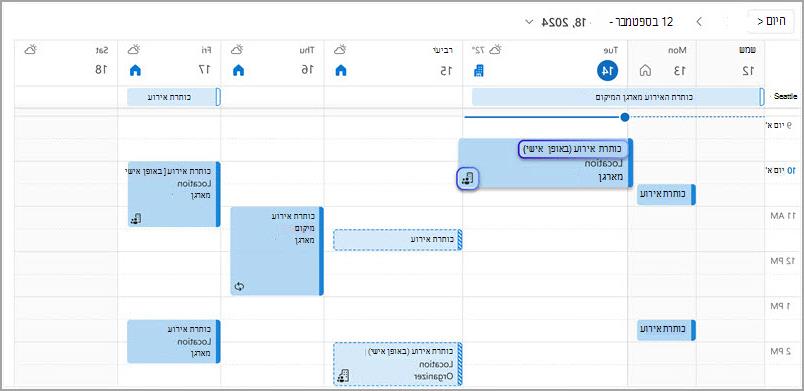Select the highlighted date 14 on Tuesday
804x391 pixels.
coord(608,71)
